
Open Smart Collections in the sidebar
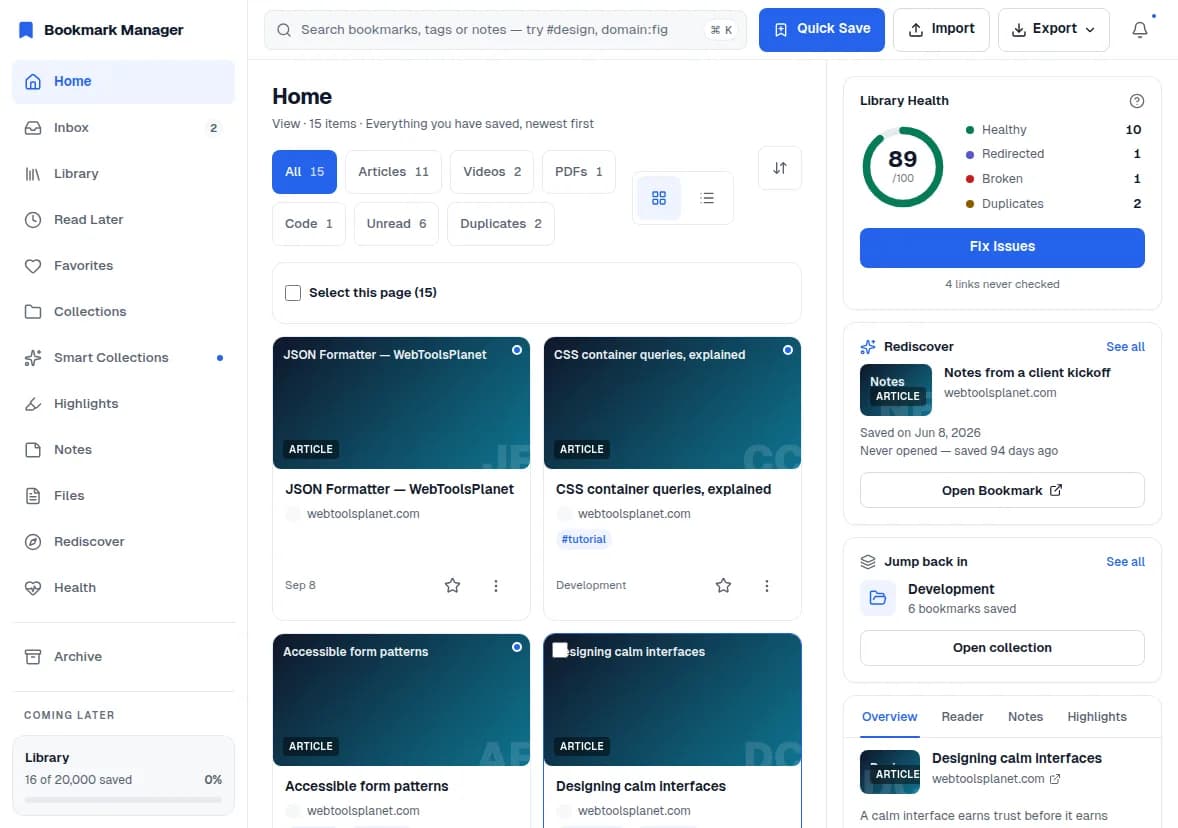[x=123, y=358]
